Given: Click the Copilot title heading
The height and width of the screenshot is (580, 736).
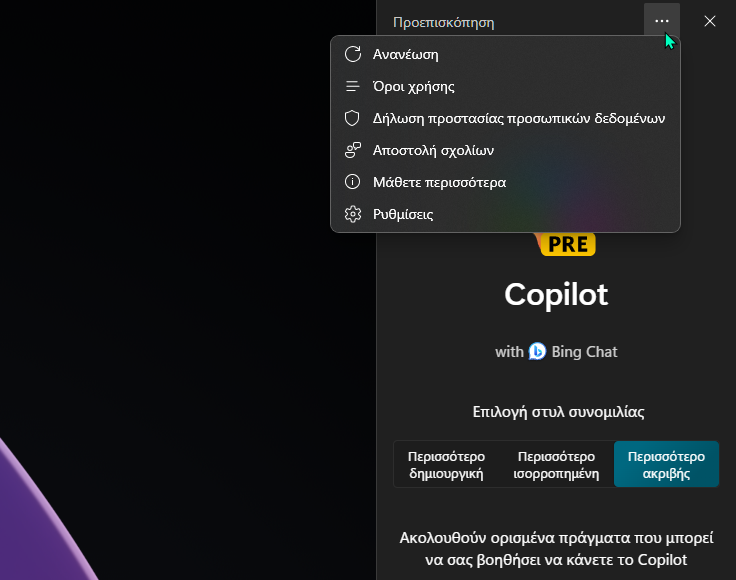Looking at the screenshot, I should pyautogui.click(x=556, y=295).
